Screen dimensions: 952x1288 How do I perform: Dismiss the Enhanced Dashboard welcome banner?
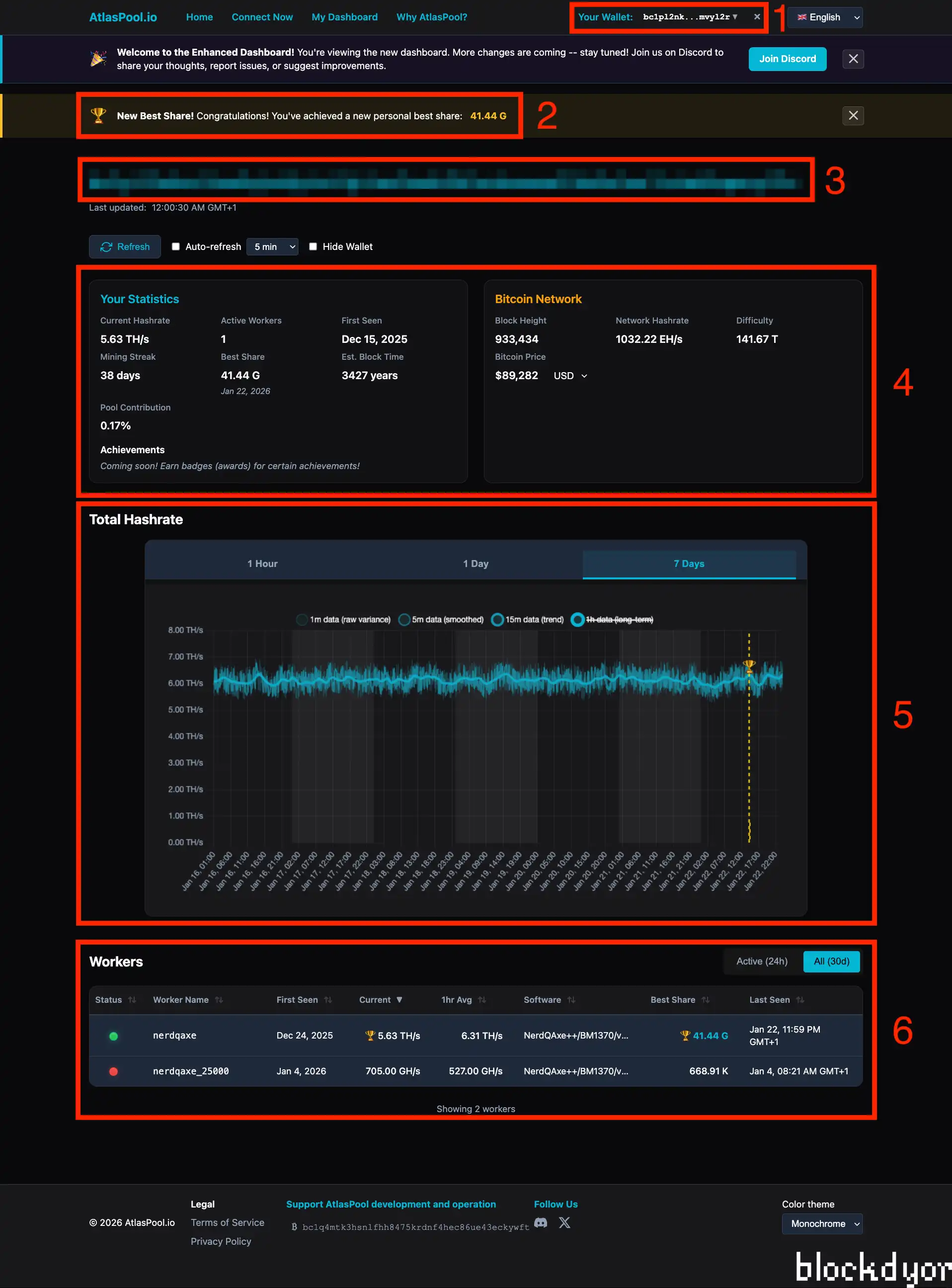coord(853,59)
